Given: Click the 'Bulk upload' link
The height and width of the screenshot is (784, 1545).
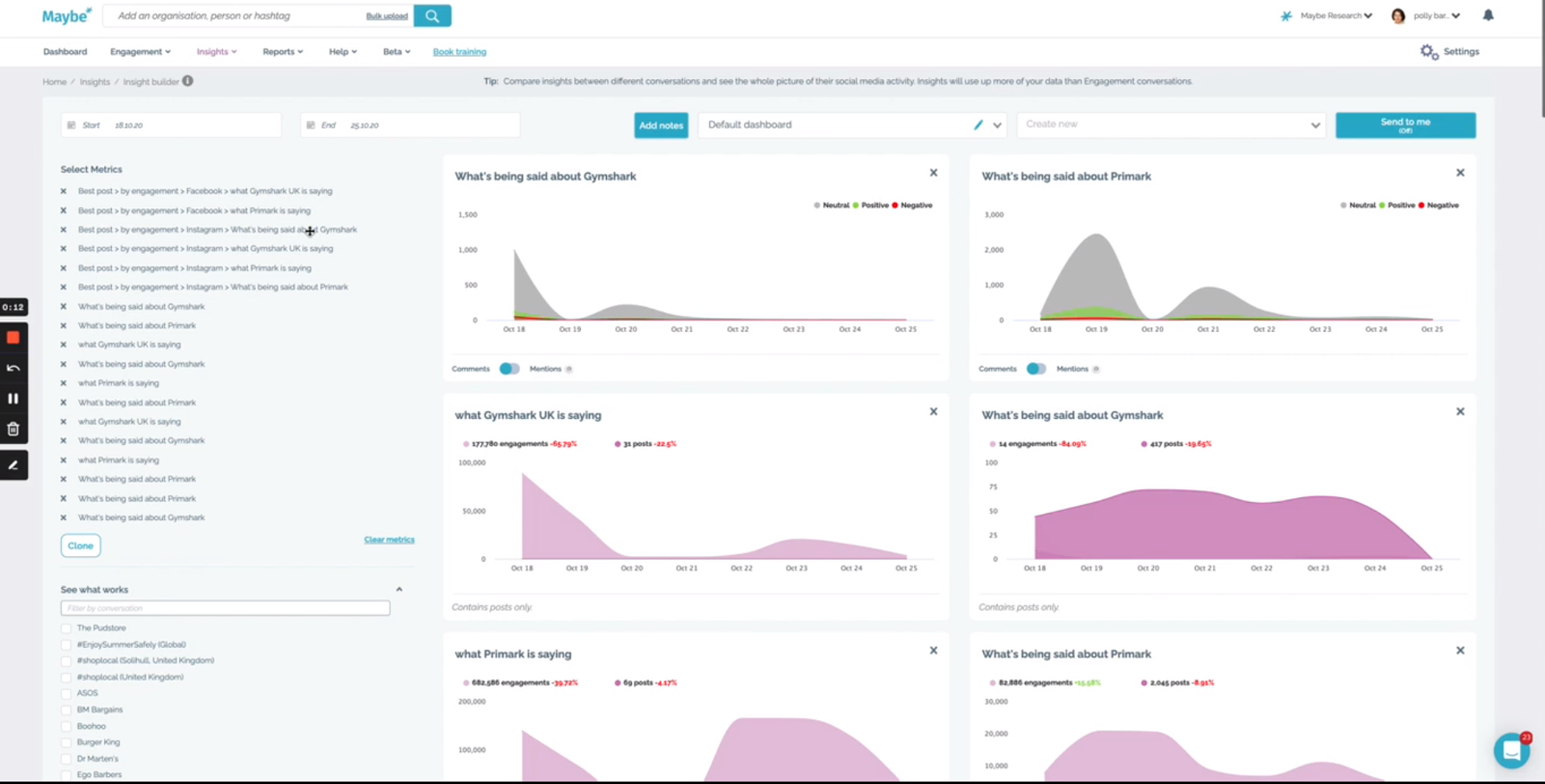Looking at the screenshot, I should pos(387,16).
